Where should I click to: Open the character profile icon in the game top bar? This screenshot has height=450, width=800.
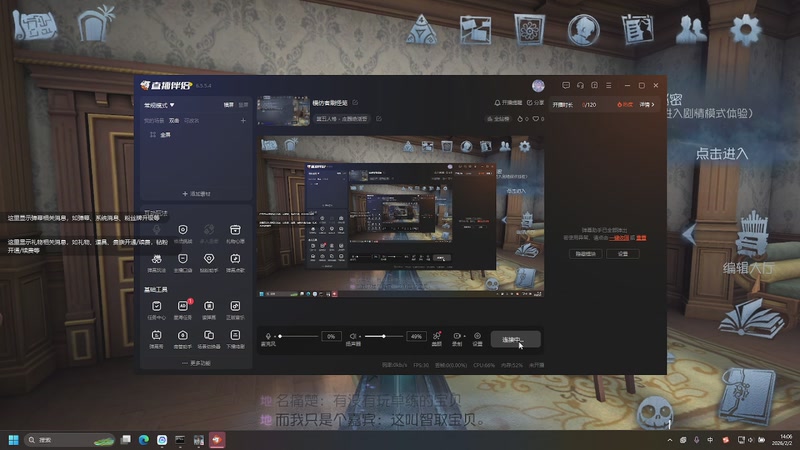(583, 30)
